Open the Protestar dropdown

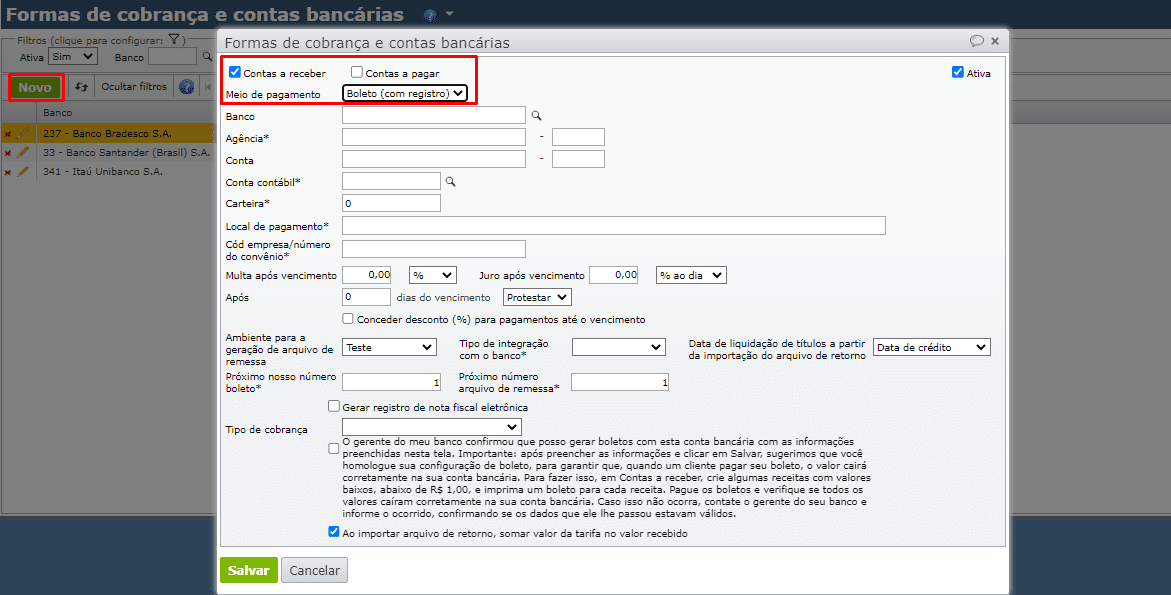click(537, 297)
